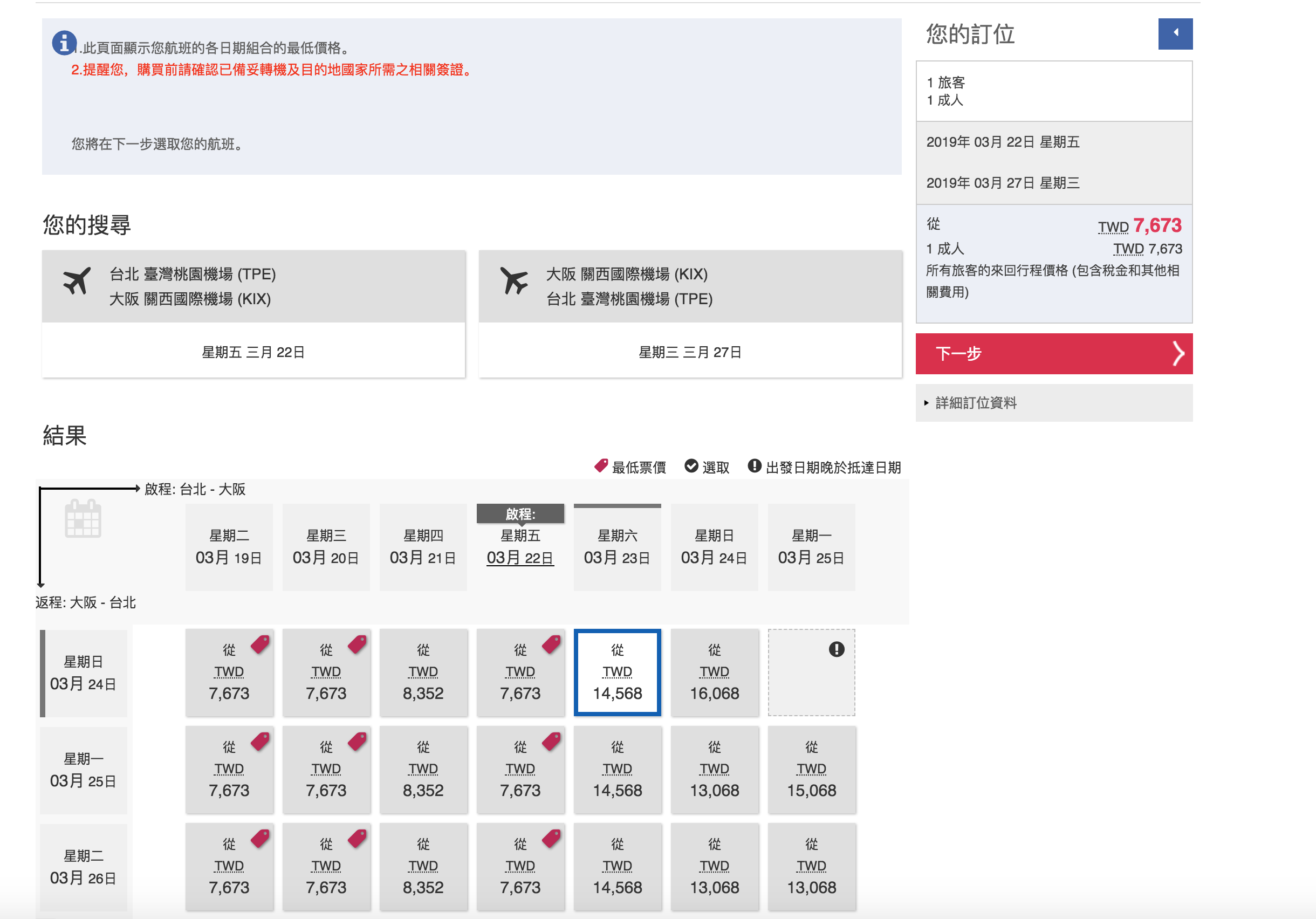The height and width of the screenshot is (919, 1316).
Task: Click the exclamation legend icon for 出發日期晚於抵達日期
Action: pos(755,465)
